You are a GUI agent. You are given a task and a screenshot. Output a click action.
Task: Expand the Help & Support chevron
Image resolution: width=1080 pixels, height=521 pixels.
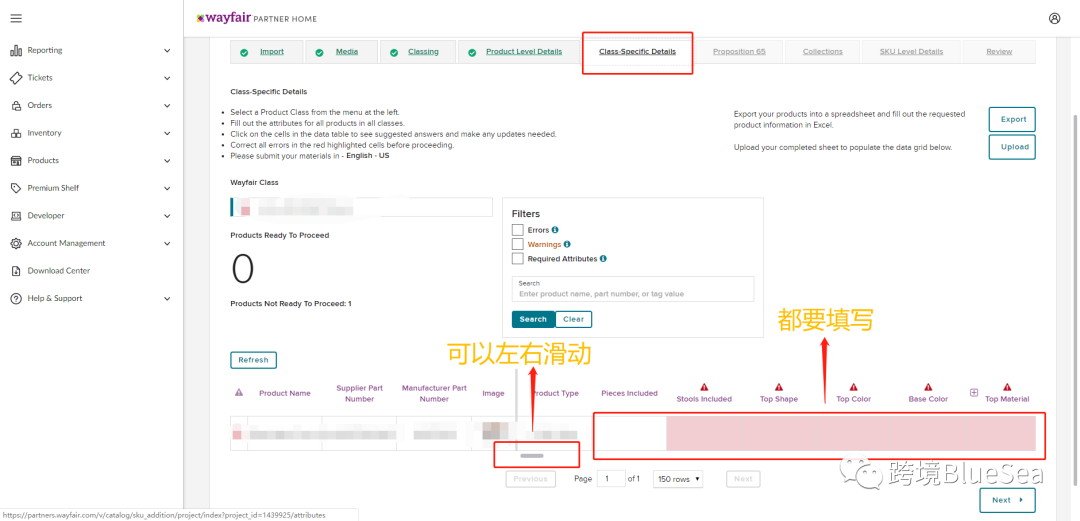(x=167, y=298)
